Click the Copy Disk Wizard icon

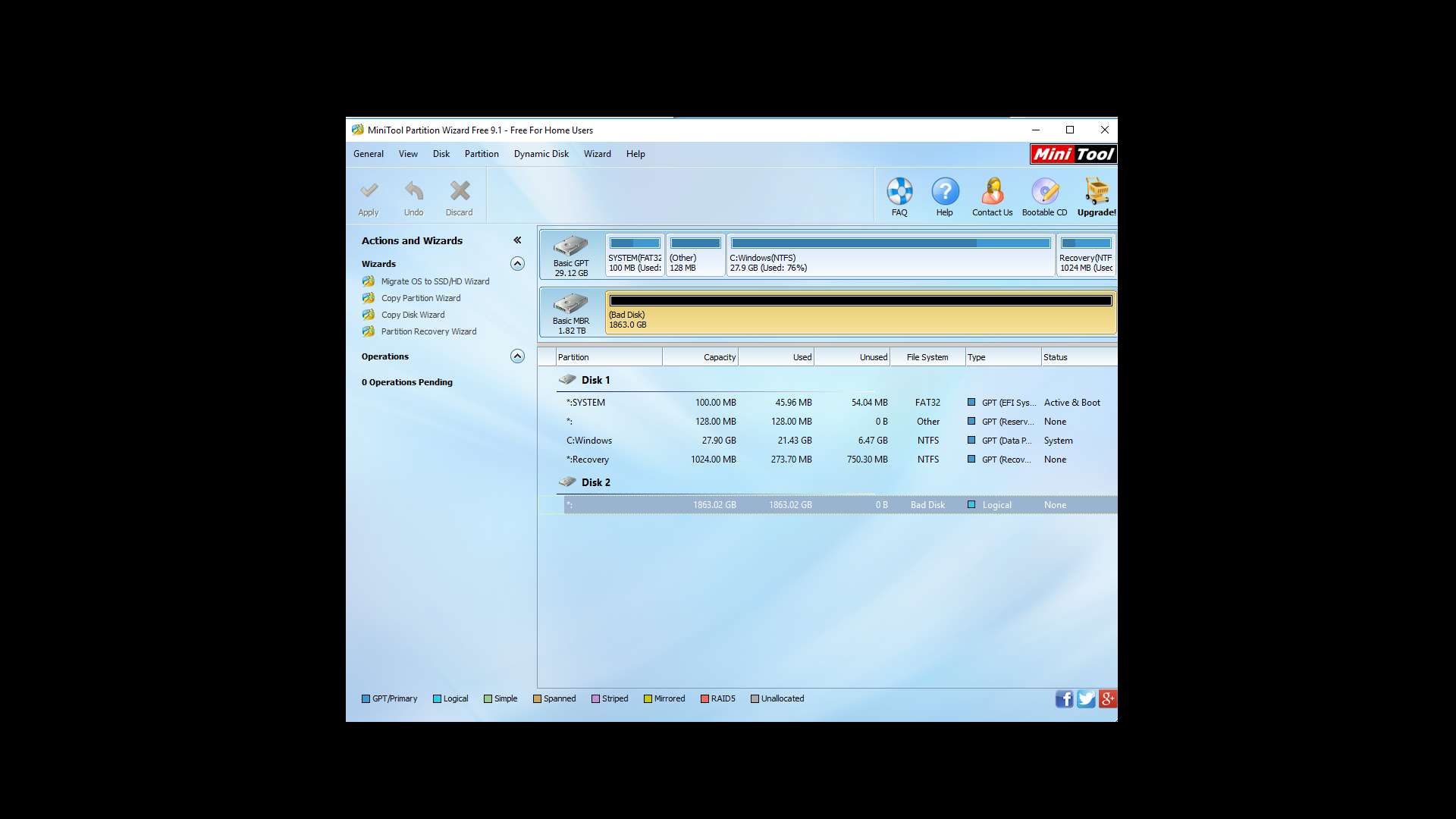point(369,315)
